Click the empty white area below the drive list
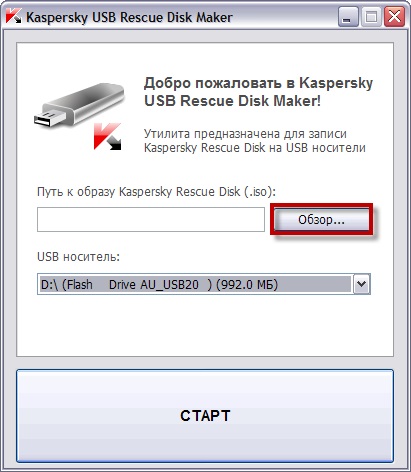Screen dimensions: 411x472 click(x=205, y=325)
